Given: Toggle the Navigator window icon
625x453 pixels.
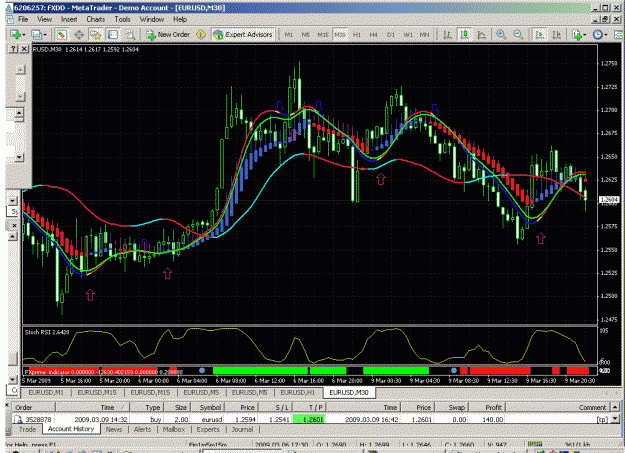Looking at the screenshot, I should [96, 35].
